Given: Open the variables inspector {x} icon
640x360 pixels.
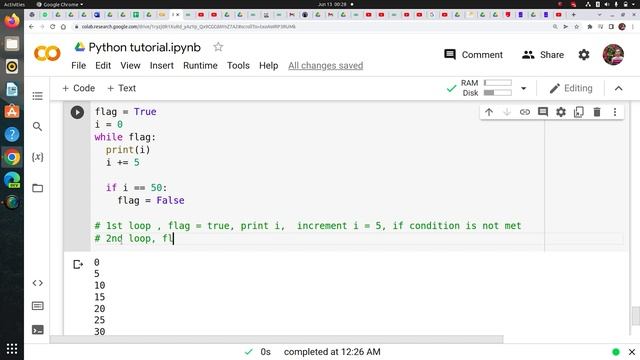Looking at the screenshot, I should [38, 157].
